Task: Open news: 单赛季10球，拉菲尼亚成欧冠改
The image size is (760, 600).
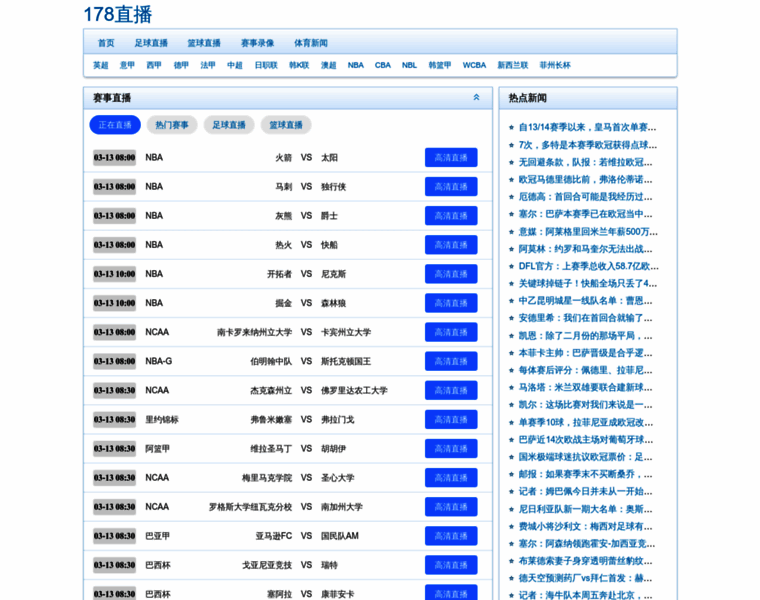Action: tap(586, 423)
